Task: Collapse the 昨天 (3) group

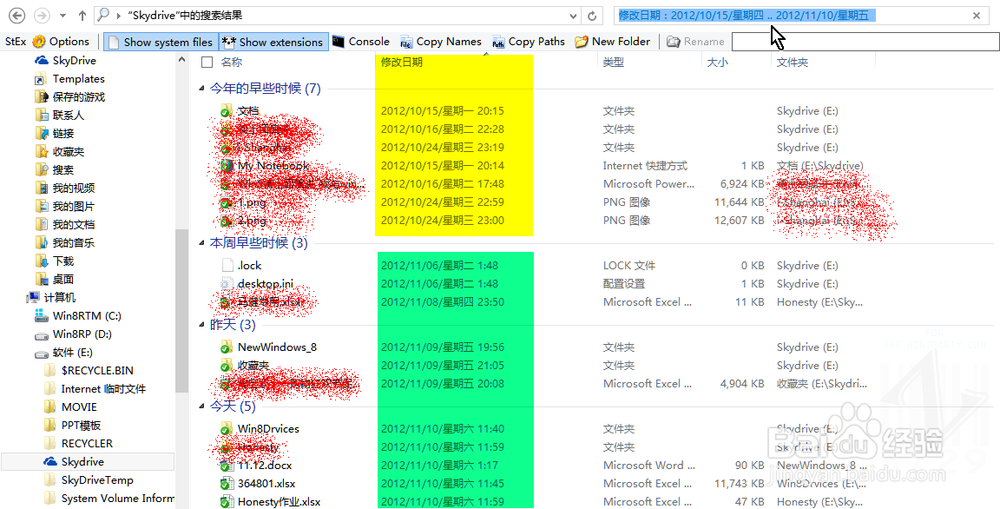Action: 202,325
